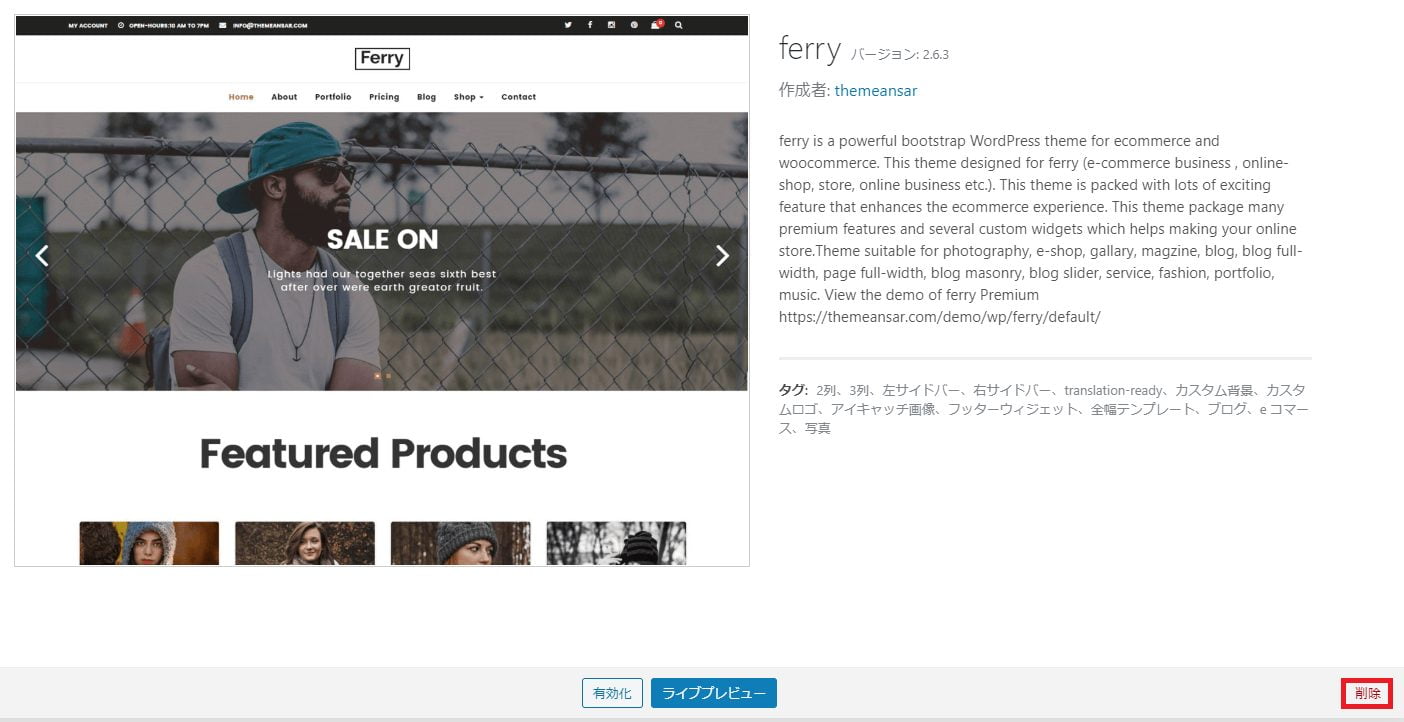Select the Portfolio menu item
This screenshot has height=722, width=1404.
coord(333,97)
